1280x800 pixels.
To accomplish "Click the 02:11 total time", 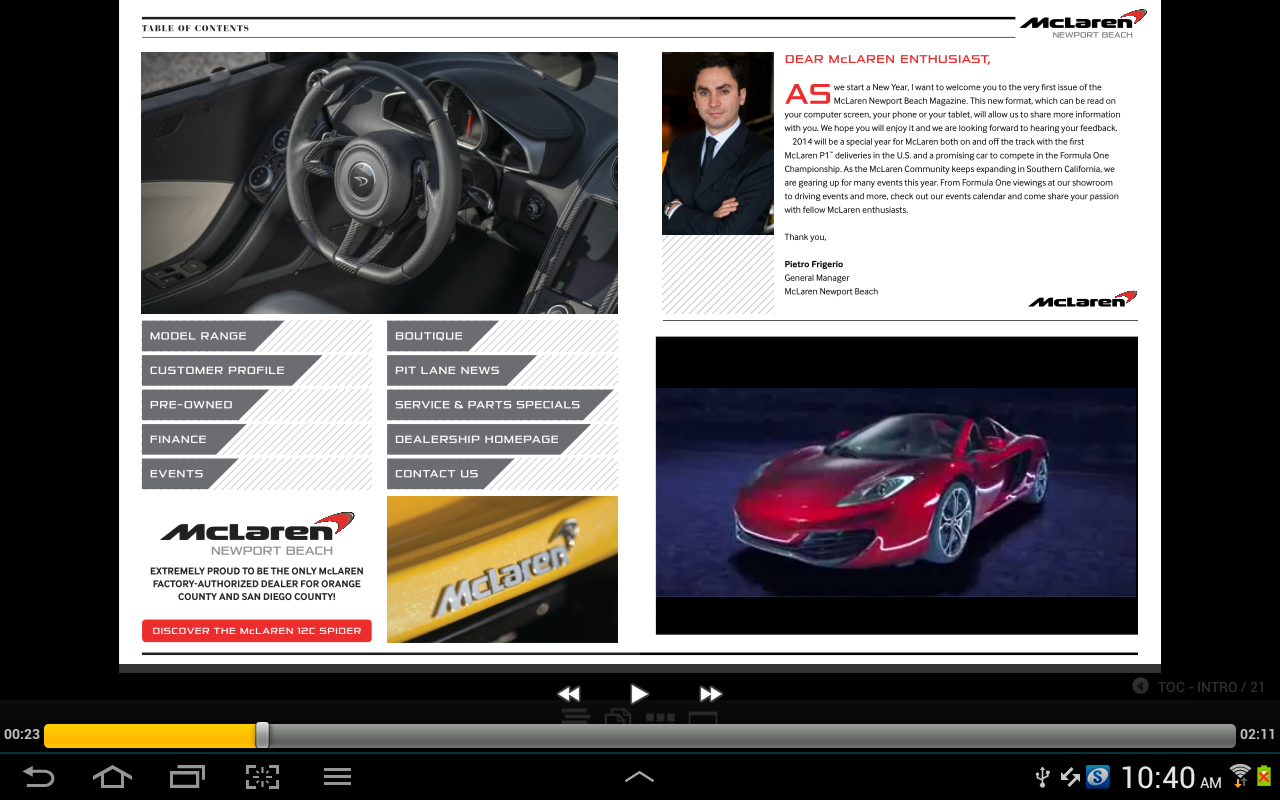I will [1257, 735].
